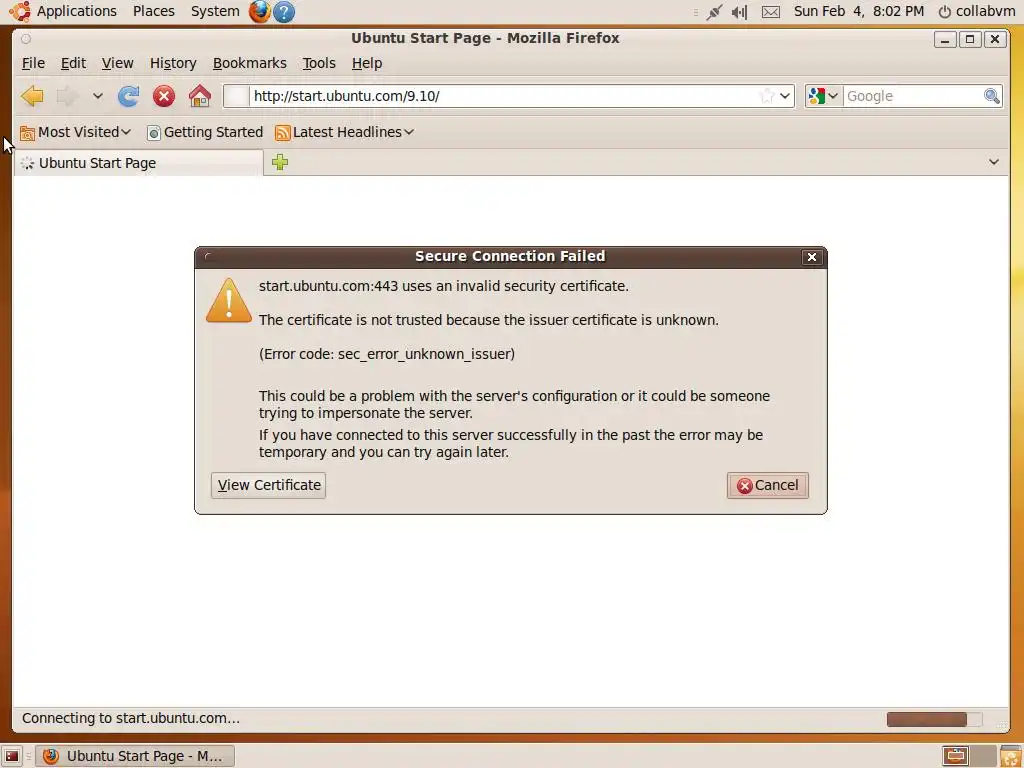
Task: Select Ubuntu Start Page taskbar window button
Action: click(x=135, y=756)
